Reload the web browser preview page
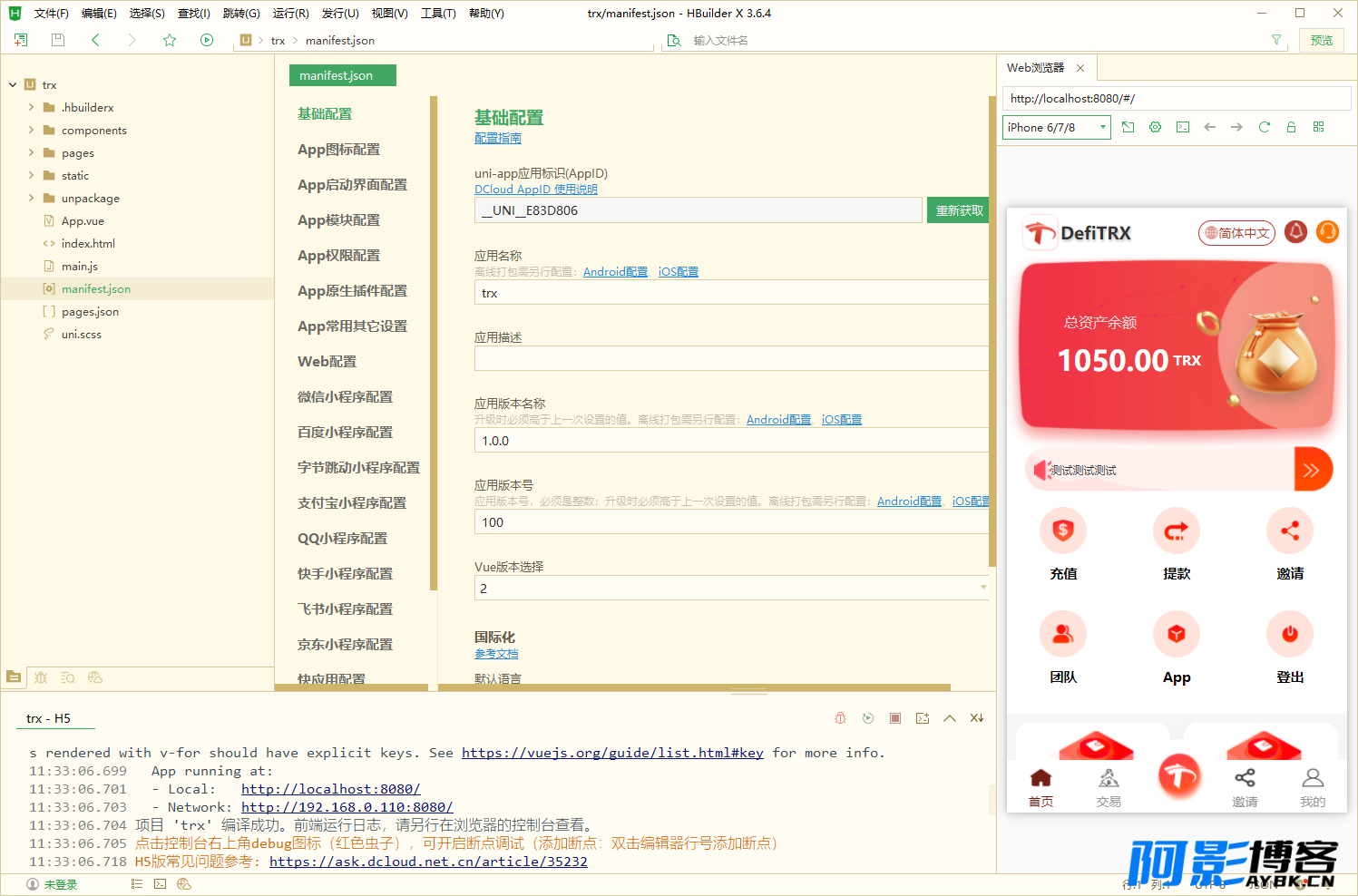Viewport: 1358px width, 896px height. click(1264, 127)
